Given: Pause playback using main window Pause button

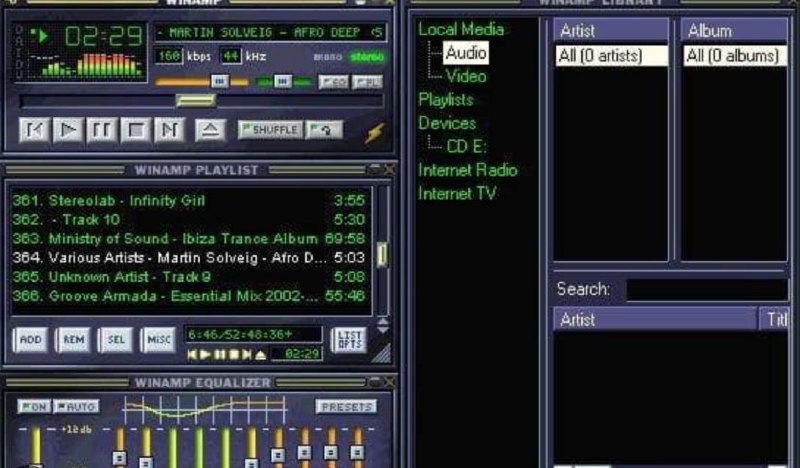Looking at the screenshot, I should (x=102, y=130).
